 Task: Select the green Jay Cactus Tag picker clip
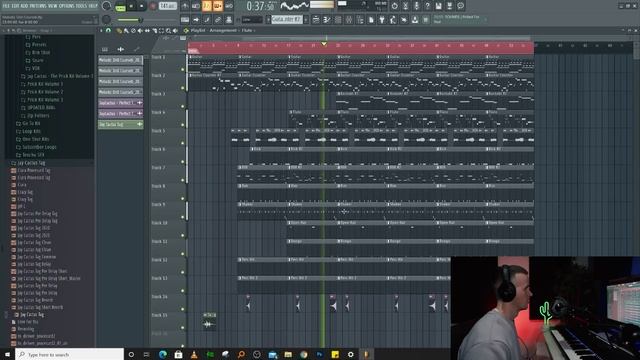click(x=120, y=124)
